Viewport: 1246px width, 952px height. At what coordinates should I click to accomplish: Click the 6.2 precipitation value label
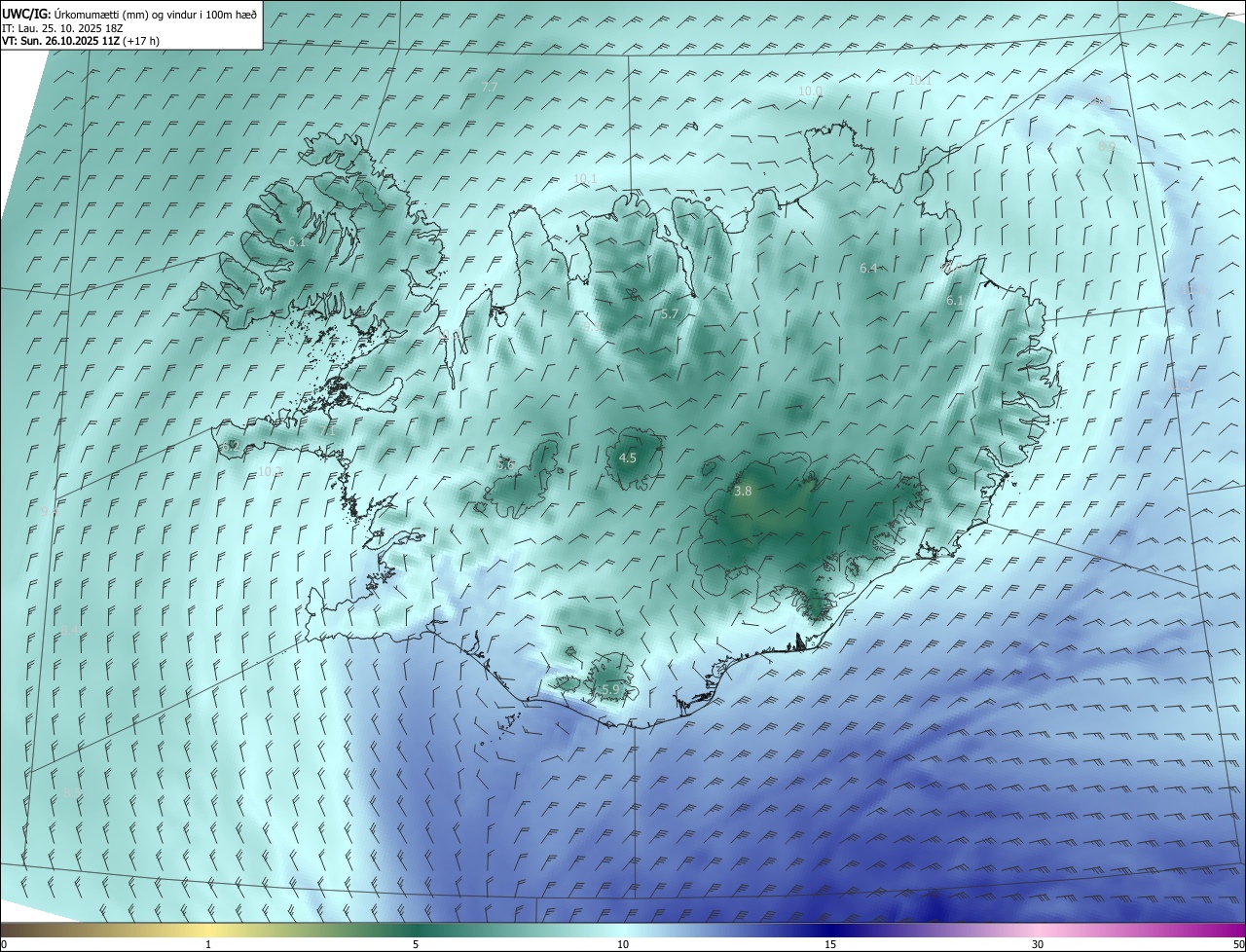[232, 445]
